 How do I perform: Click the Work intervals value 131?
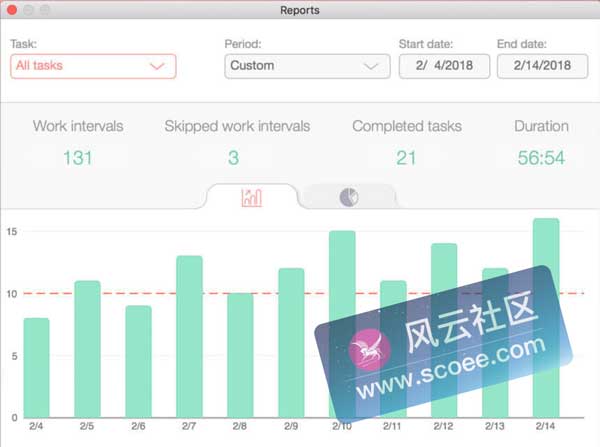78,158
